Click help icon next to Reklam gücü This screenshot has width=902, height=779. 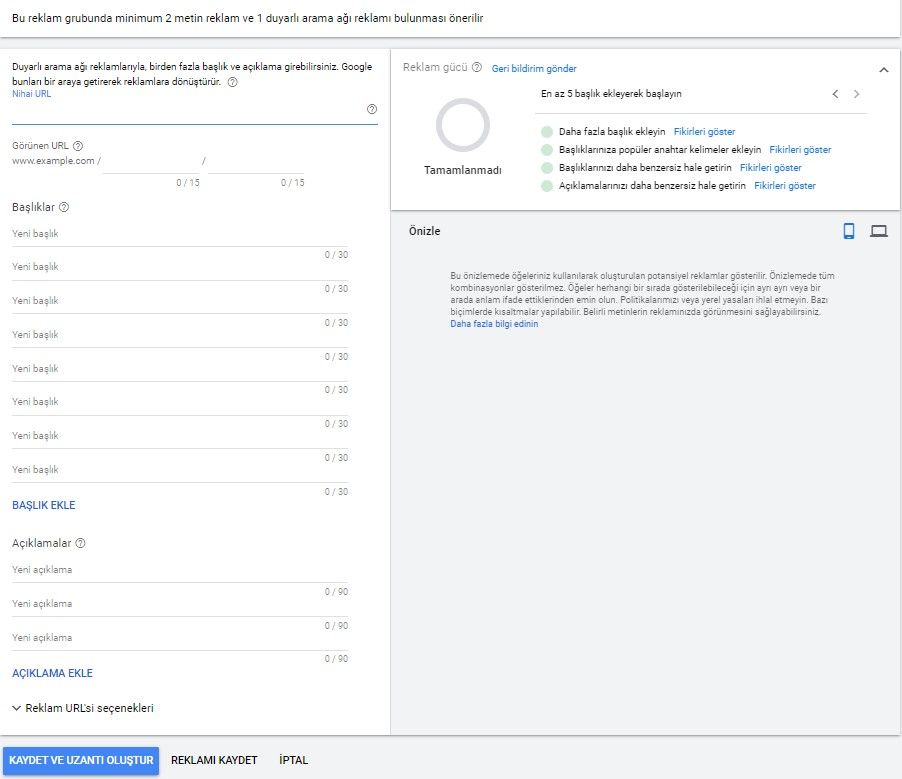(x=477, y=68)
